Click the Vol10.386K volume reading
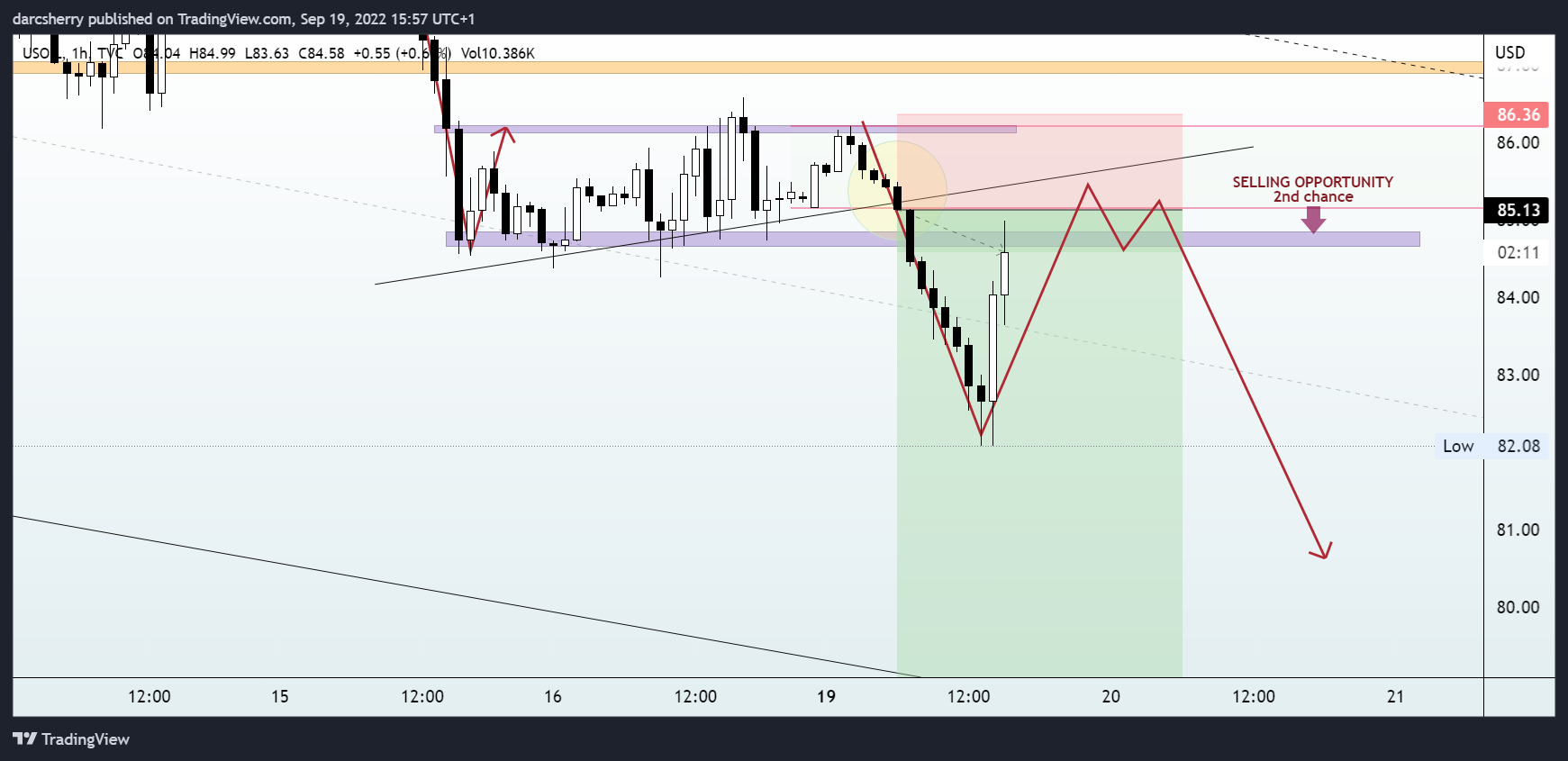The image size is (1568, 761). pos(497,53)
